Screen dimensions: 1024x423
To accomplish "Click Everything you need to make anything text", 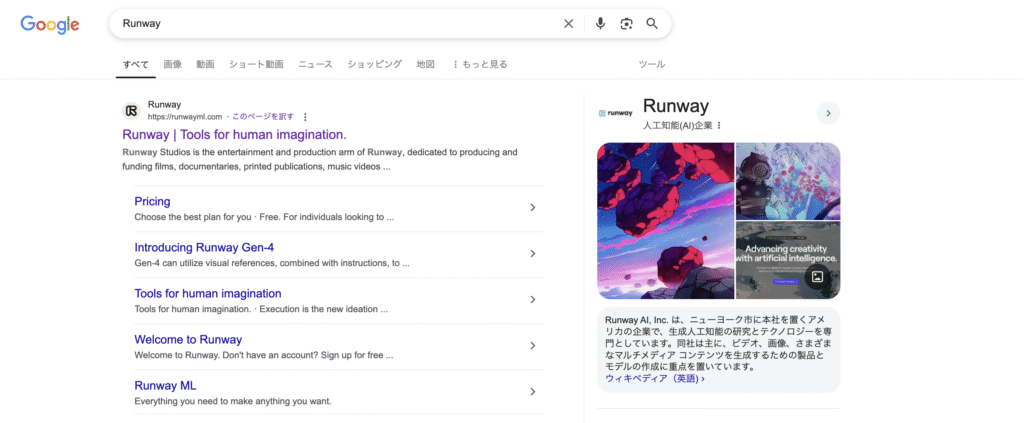I will pos(233,401).
